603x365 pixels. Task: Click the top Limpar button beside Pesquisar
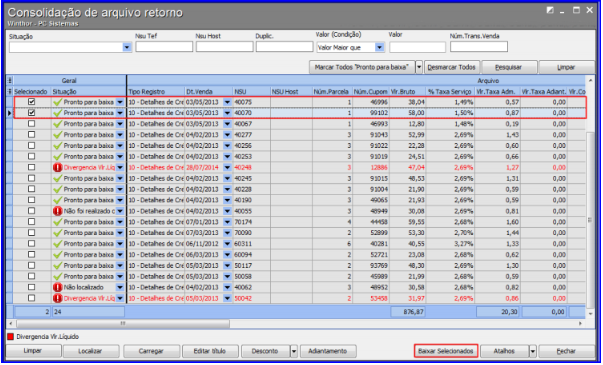tap(566, 67)
